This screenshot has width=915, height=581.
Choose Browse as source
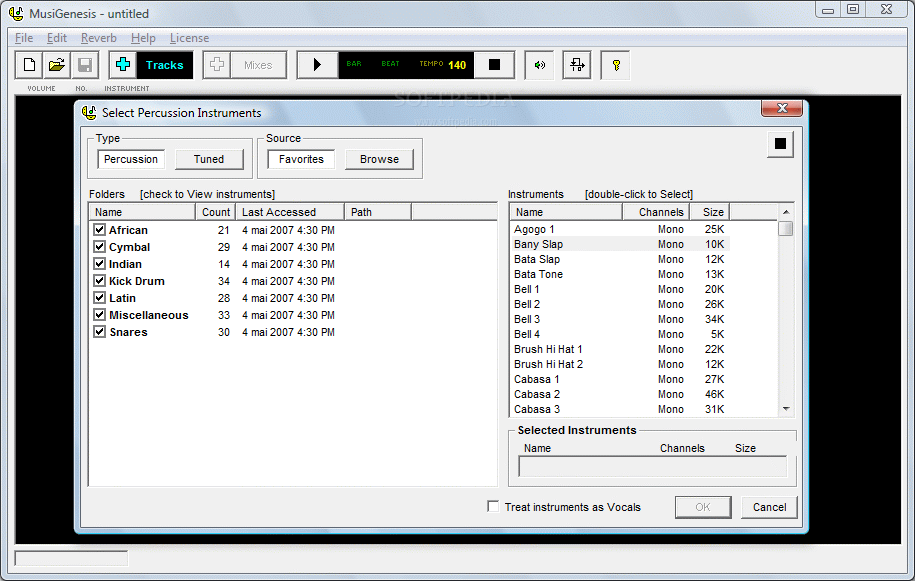[x=379, y=159]
